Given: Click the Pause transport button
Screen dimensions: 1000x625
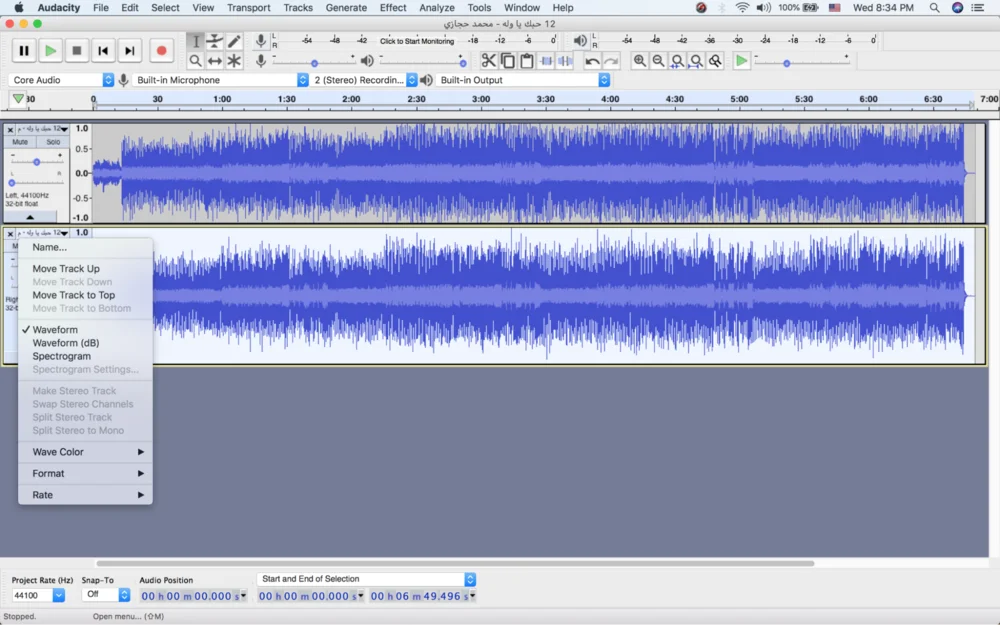Looking at the screenshot, I should click(x=24, y=51).
